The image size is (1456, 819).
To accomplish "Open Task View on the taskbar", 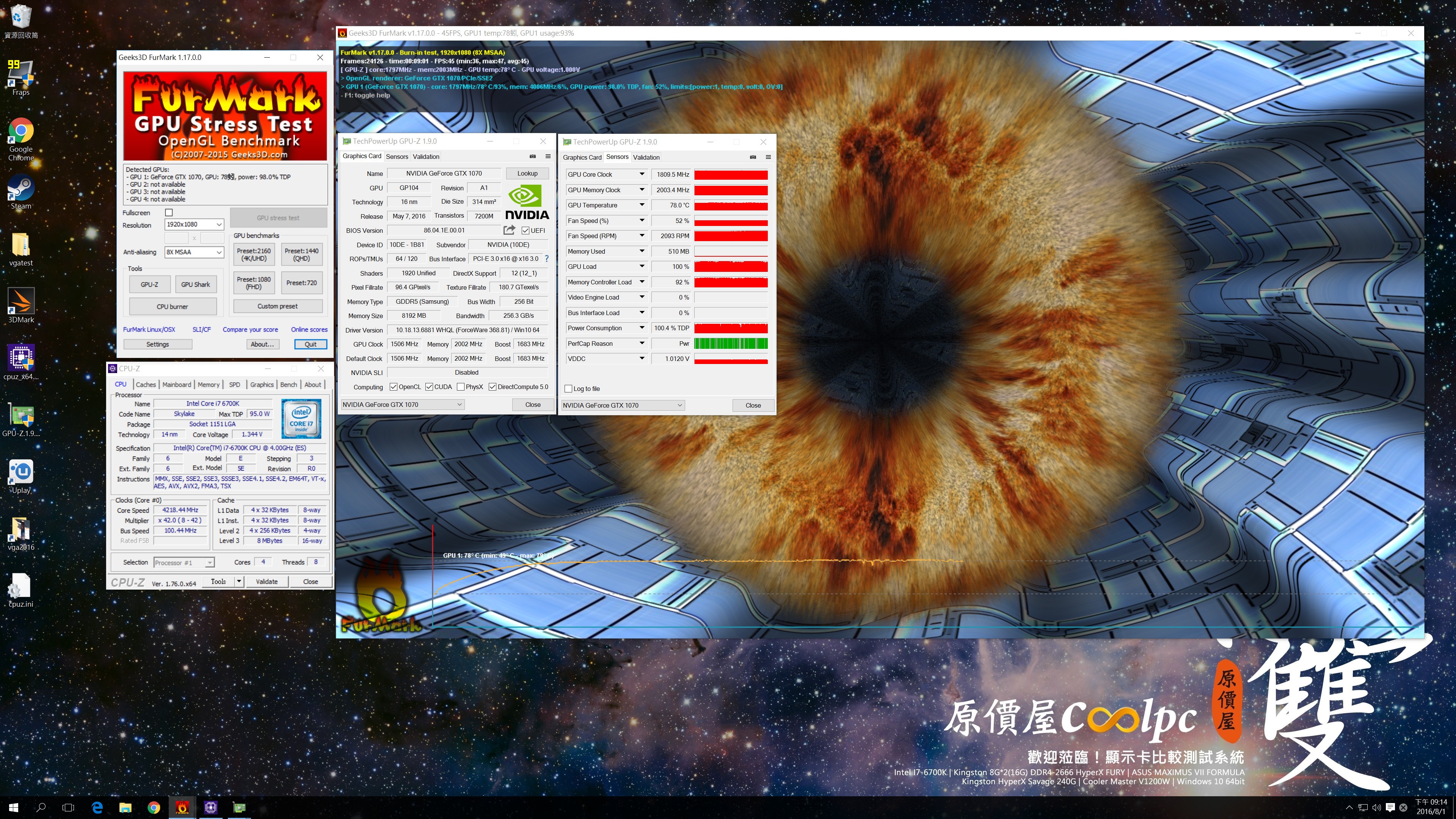I will 68,808.
